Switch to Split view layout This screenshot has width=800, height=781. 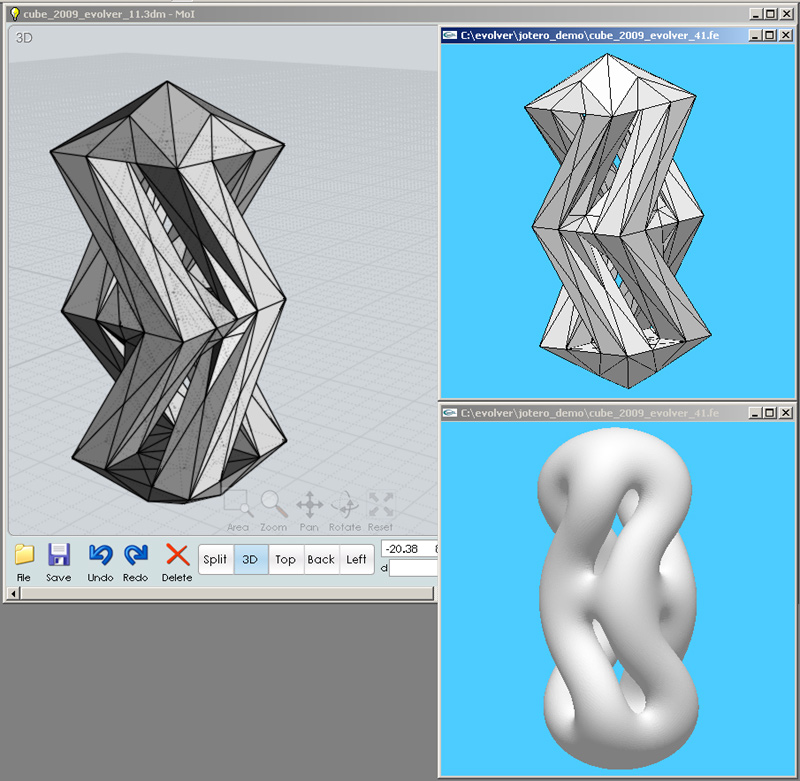pyautogui.click(x=215, y=560)
